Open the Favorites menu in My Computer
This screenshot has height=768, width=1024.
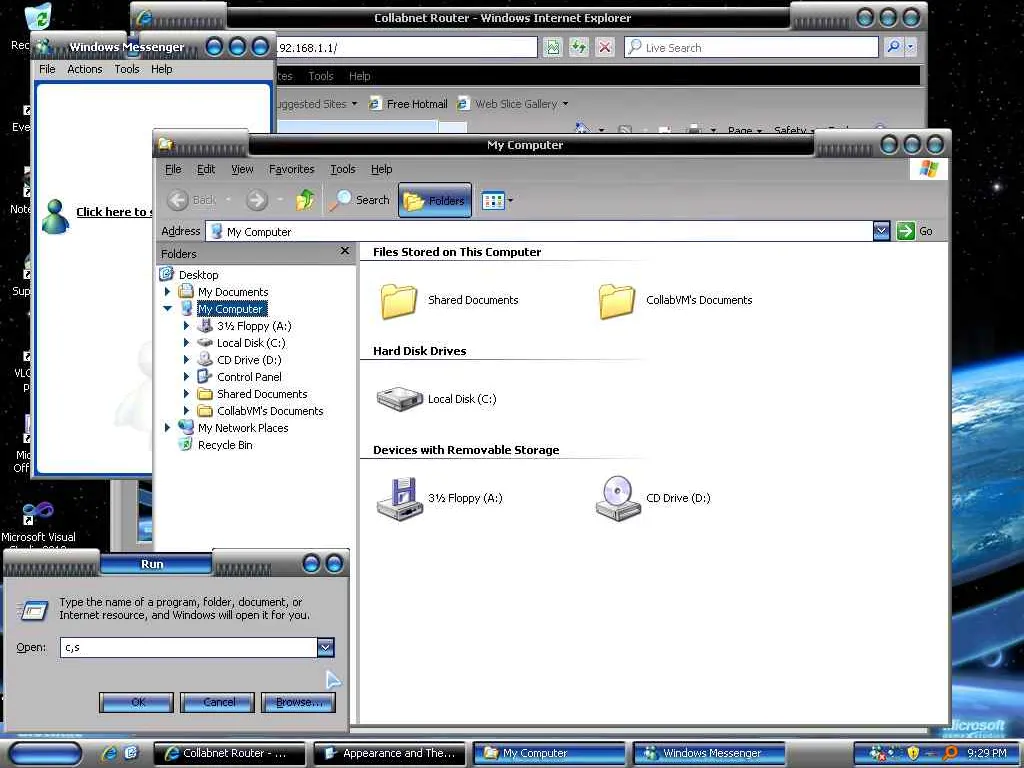[291, 169]
